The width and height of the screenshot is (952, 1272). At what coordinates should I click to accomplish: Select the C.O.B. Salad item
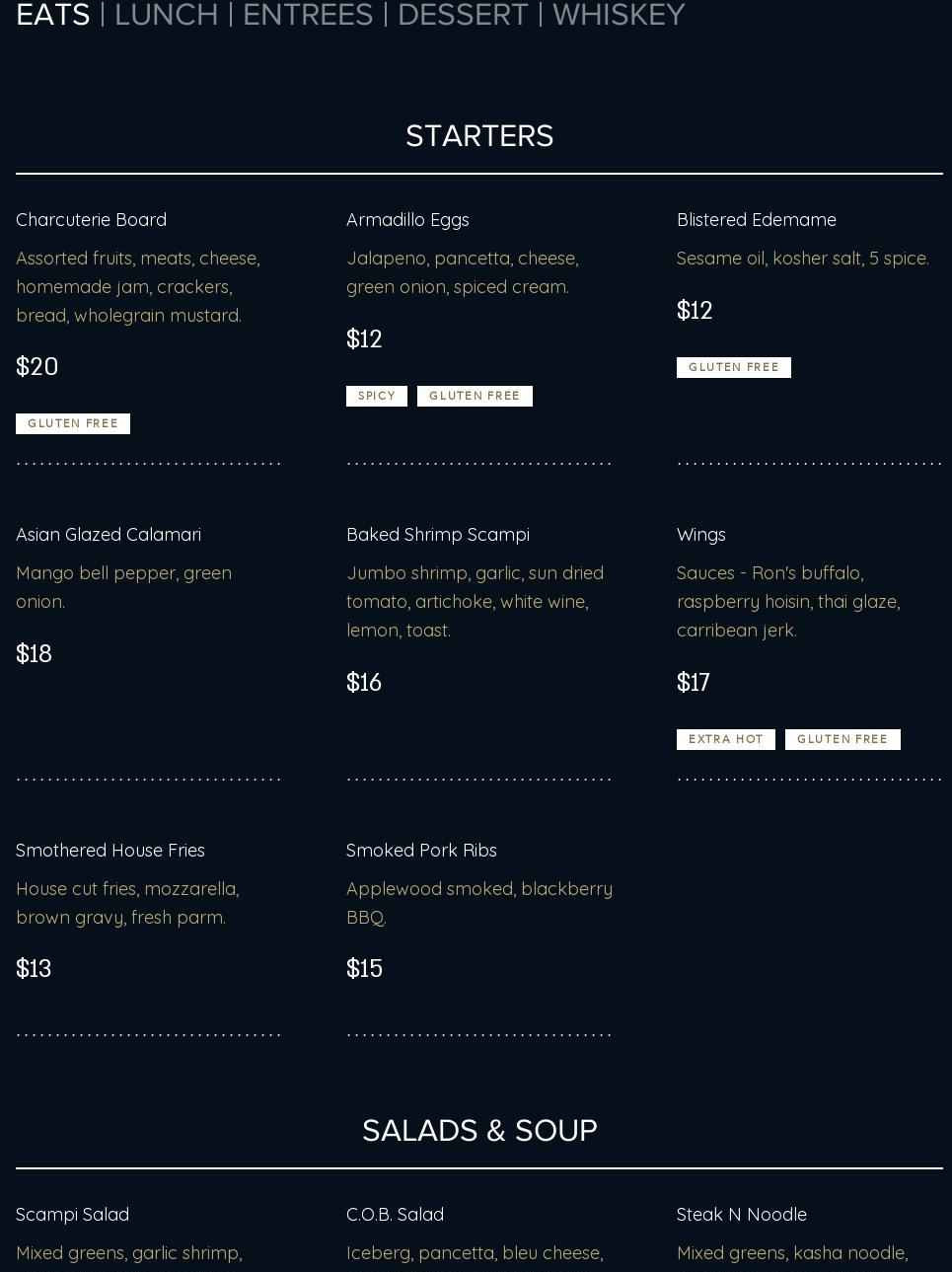pos(395,1214)
